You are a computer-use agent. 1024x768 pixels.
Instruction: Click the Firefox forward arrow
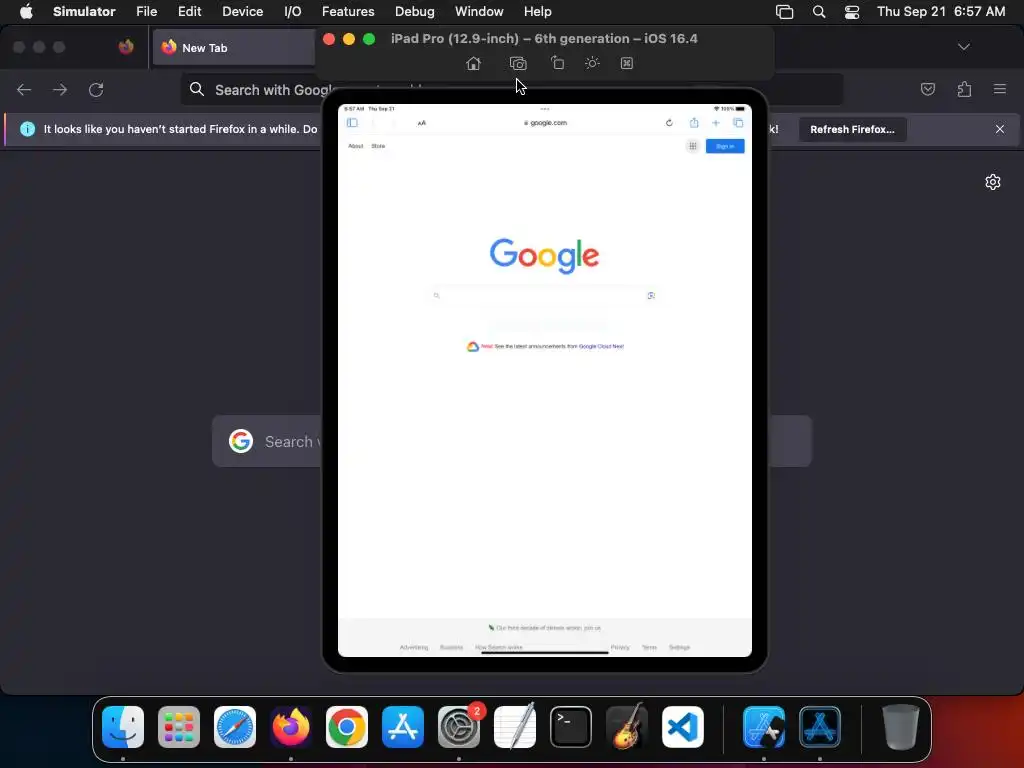pos(60,89)
